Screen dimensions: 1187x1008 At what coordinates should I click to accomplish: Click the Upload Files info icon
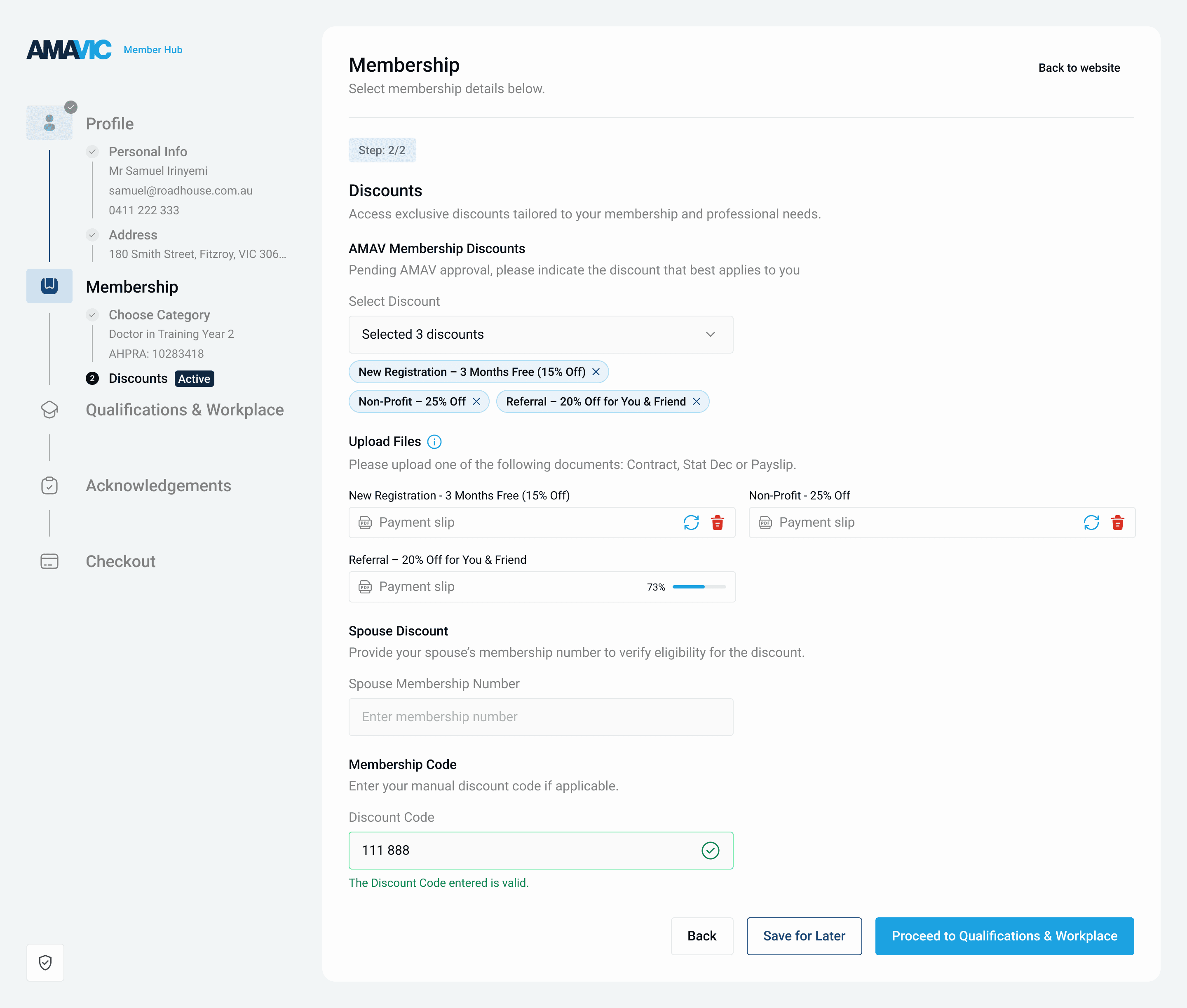[x=434, y=442]
